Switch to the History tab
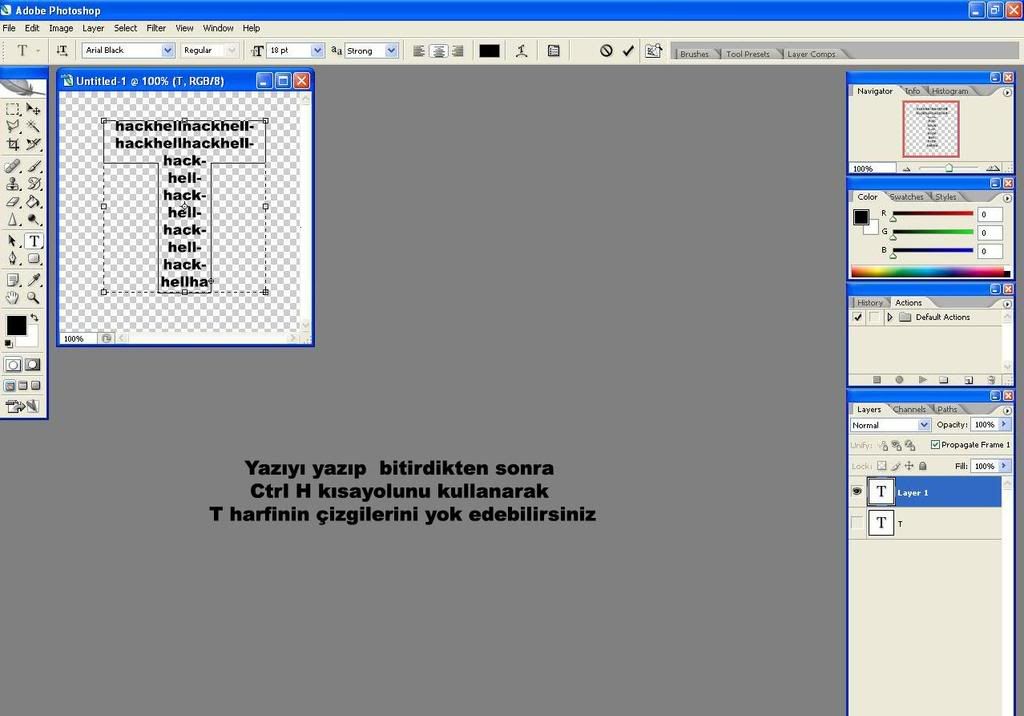 (869, 302)
